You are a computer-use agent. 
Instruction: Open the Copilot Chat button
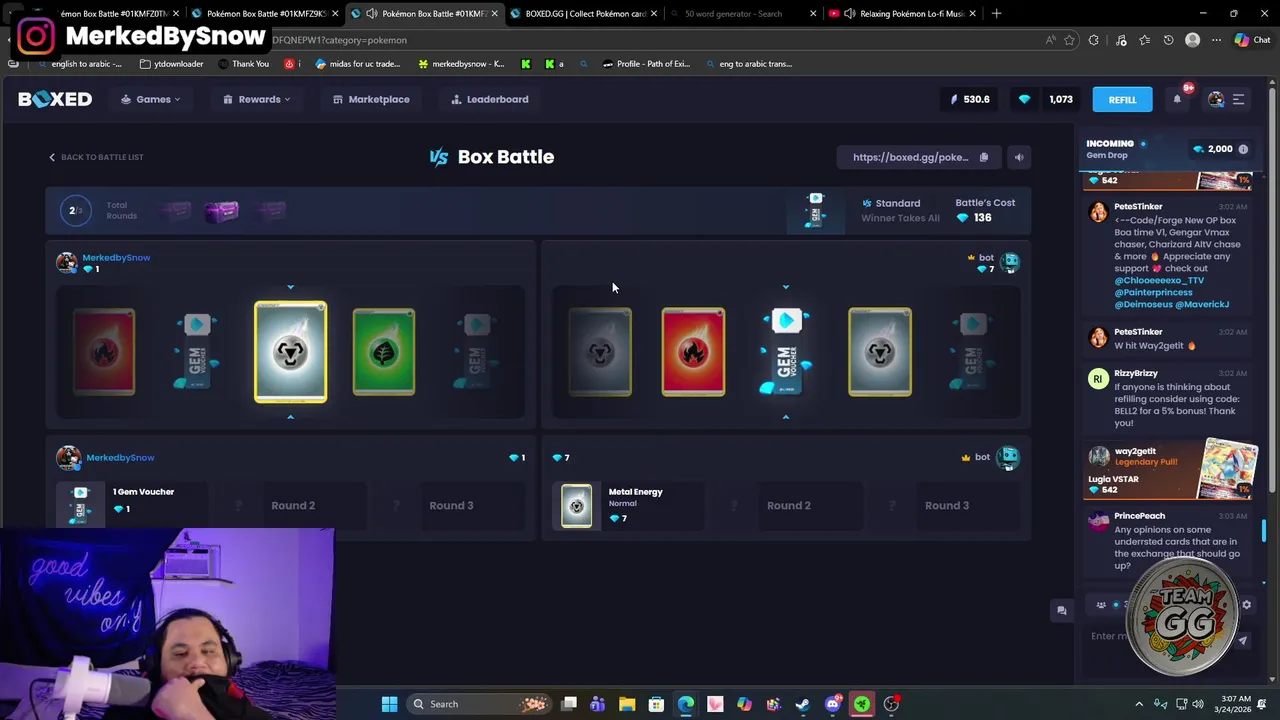[1252, 40]
